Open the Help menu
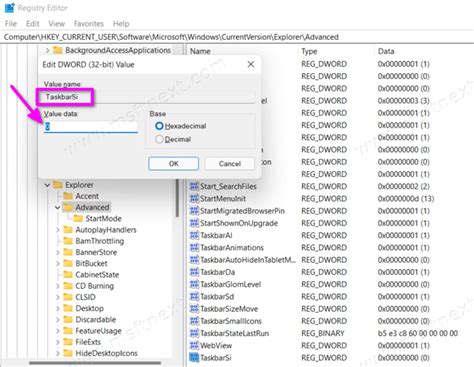The image size is (474, 367). click(x=121, y=24)
